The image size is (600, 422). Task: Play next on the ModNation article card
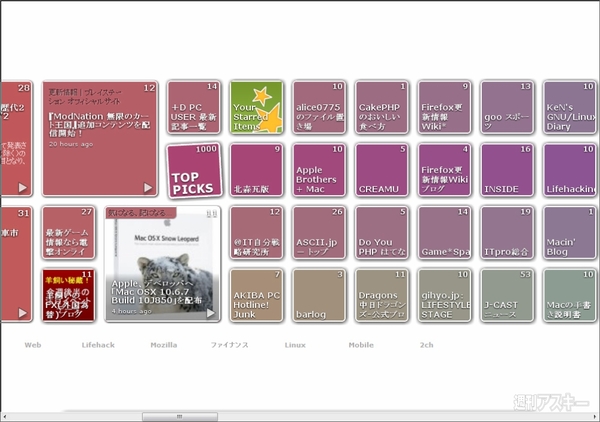pos(148,187)
